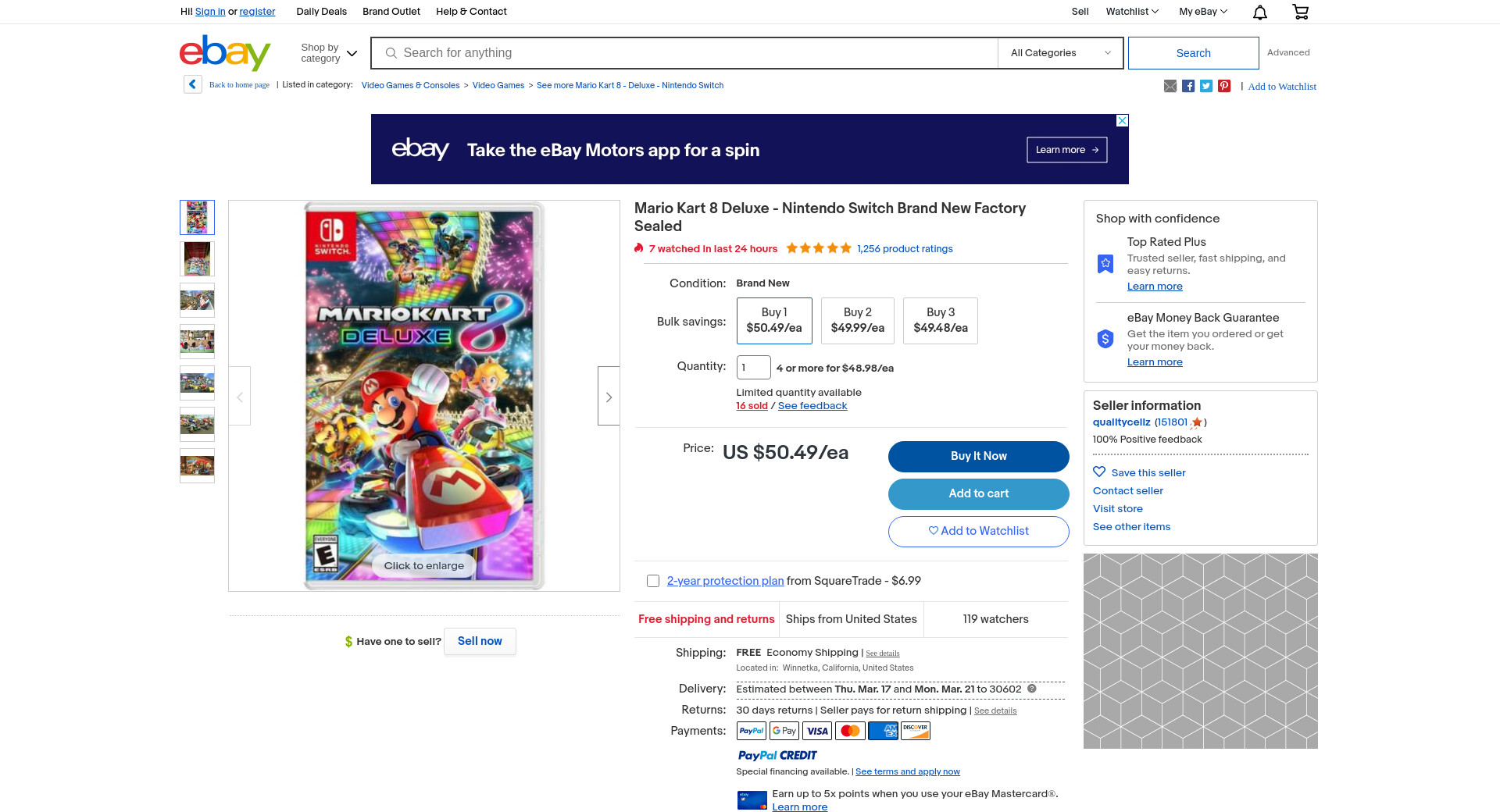
Task: Open Daily Deals in top menu
Action: [x=321, y=12]
